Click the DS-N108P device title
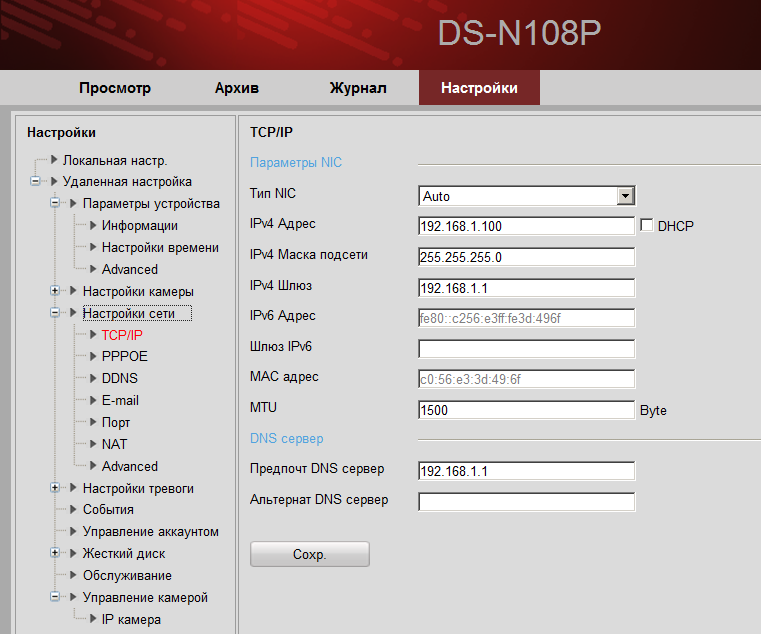The image size is (761, 634). point(519,33)
